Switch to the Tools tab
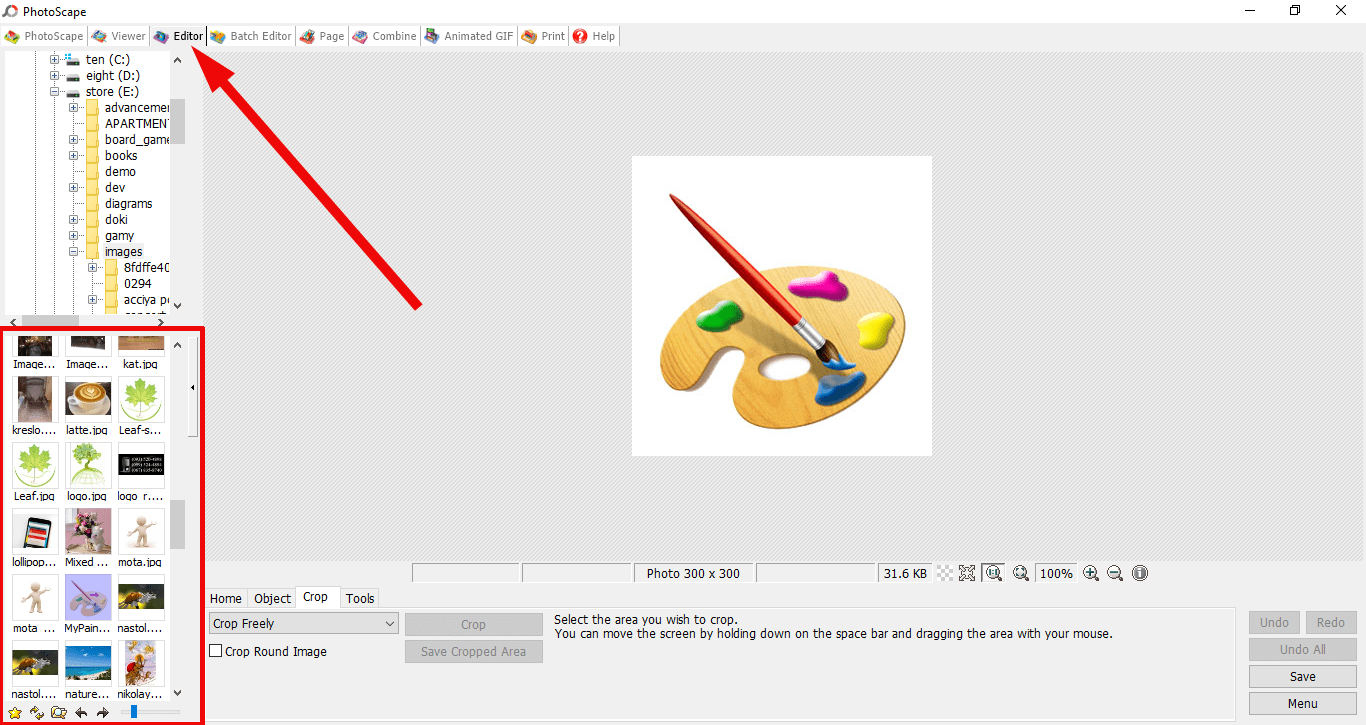Viewport: 1366px width, 725px height. tap(360, 598)
